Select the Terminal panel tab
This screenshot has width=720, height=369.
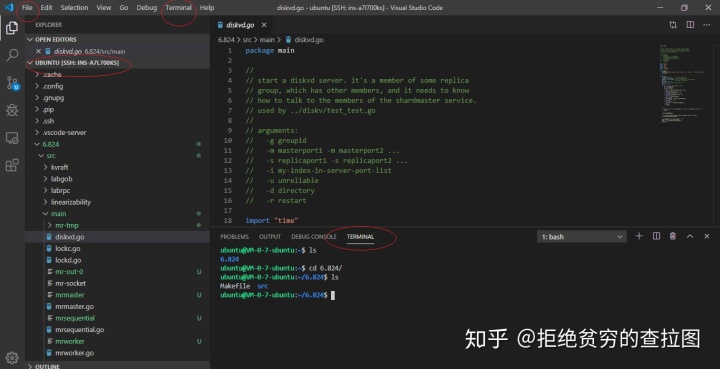[360, 237]
